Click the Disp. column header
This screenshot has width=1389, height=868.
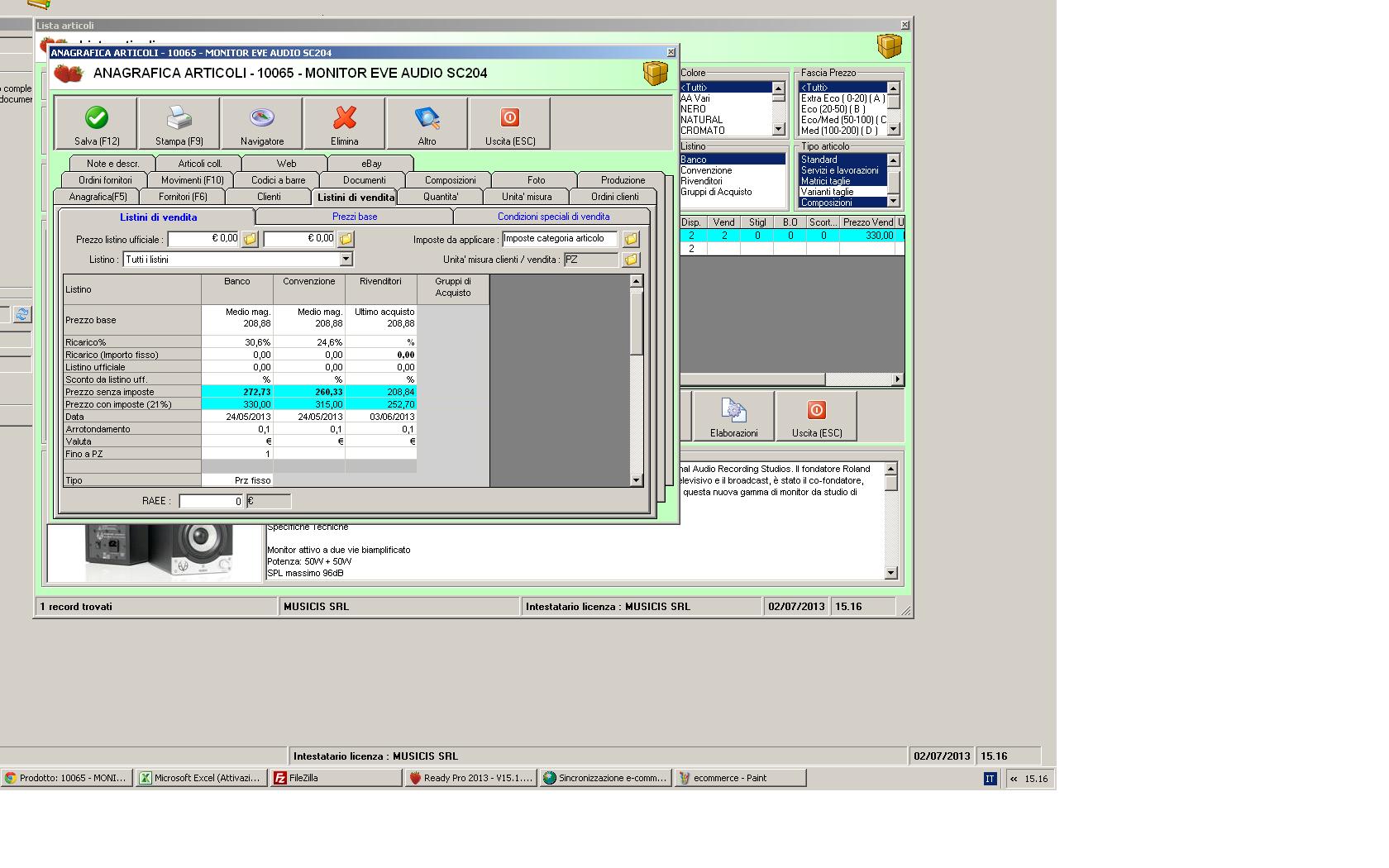point(691,222)
